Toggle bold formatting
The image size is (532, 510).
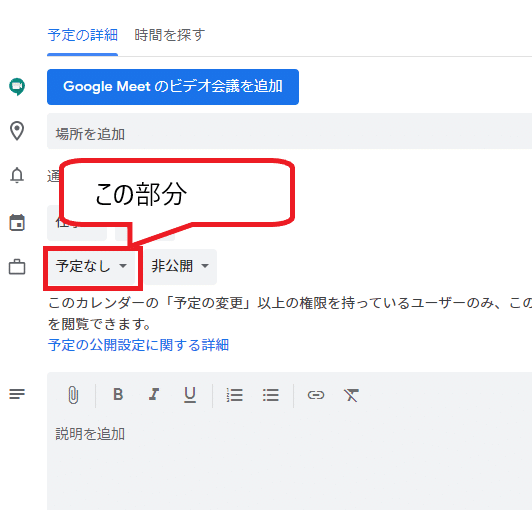[x=118, y=395]
